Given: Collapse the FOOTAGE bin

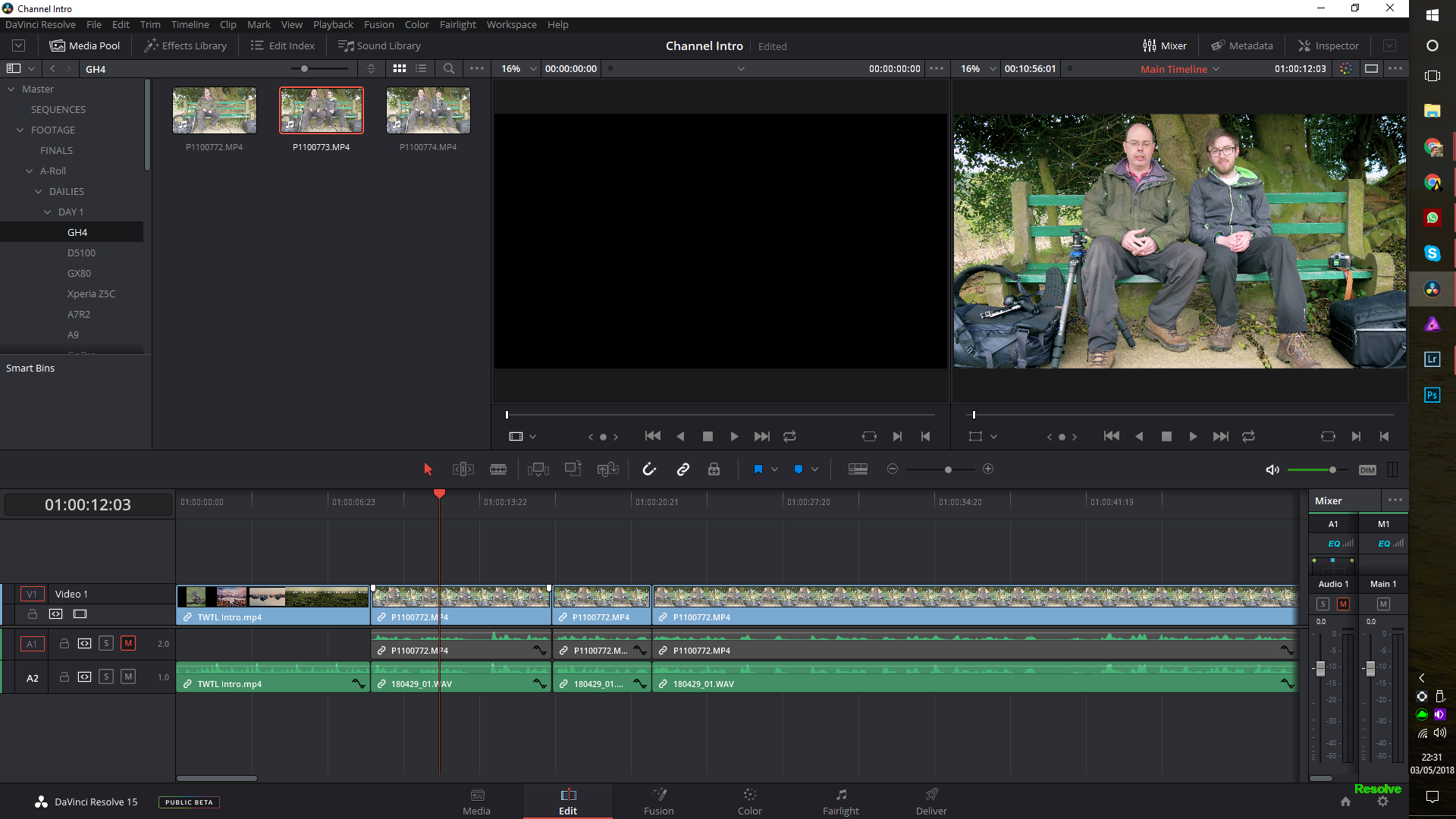Looking at the screenshot, I should 20,130.
